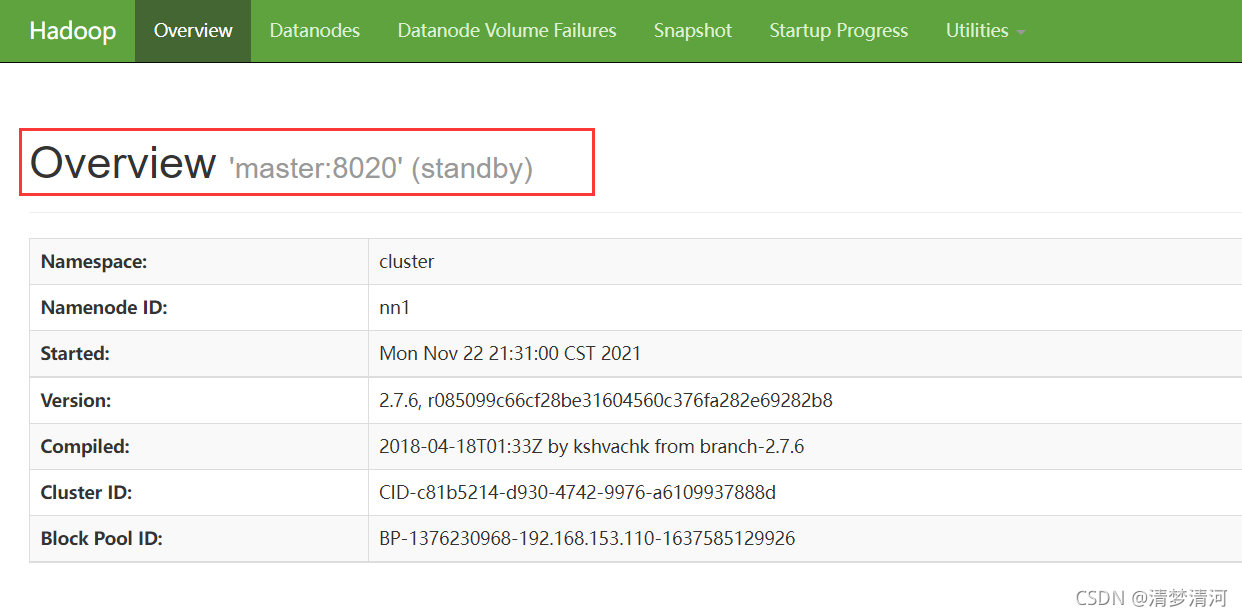Select the CID-c81b5214 cluster ID value
The height and width of the screenshot is (616, 1242).
pos(578,492)
